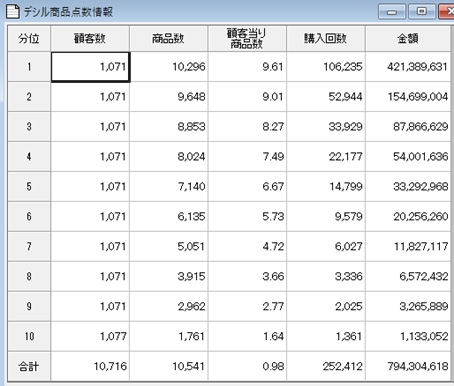Click the amount cell 421,389,631

pyautogui.click(x=408, y=67)
